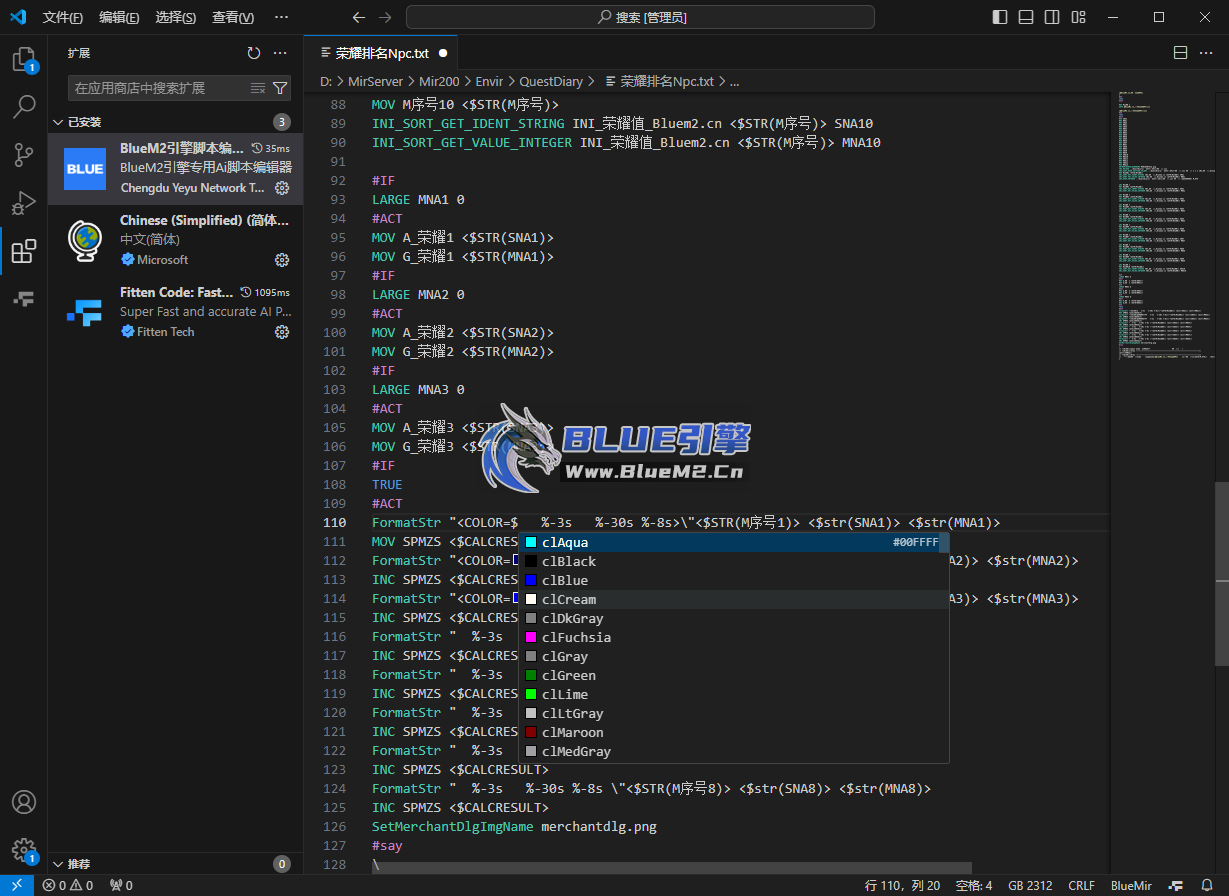Toggle the bottom panel visibility

[x=1026, y=17]
